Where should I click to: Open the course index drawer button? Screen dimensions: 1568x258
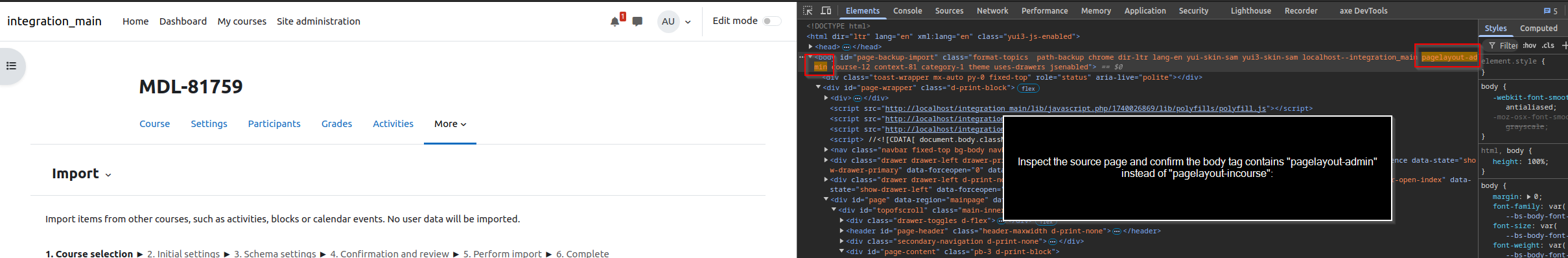[x=11, y=65]
